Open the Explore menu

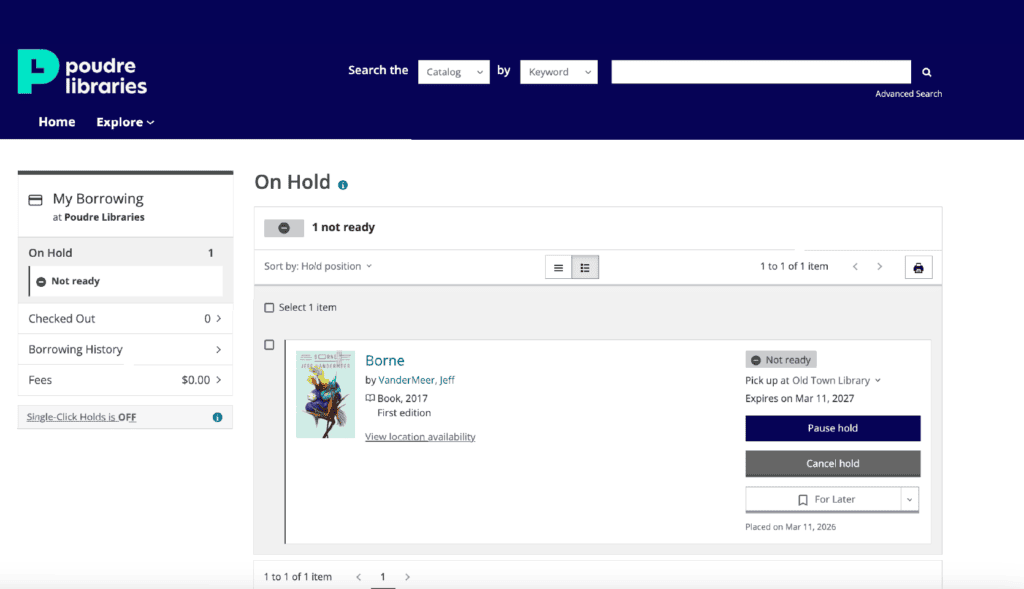coord(125,122)
